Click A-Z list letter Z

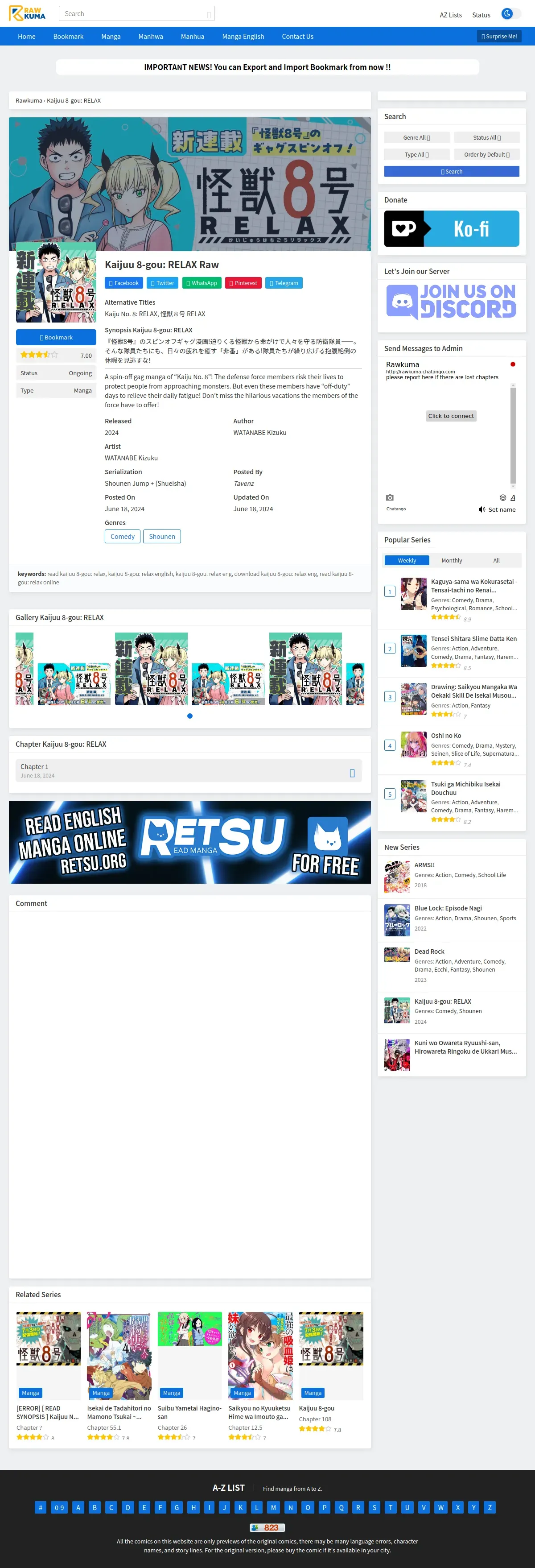tap(490, 1507)
